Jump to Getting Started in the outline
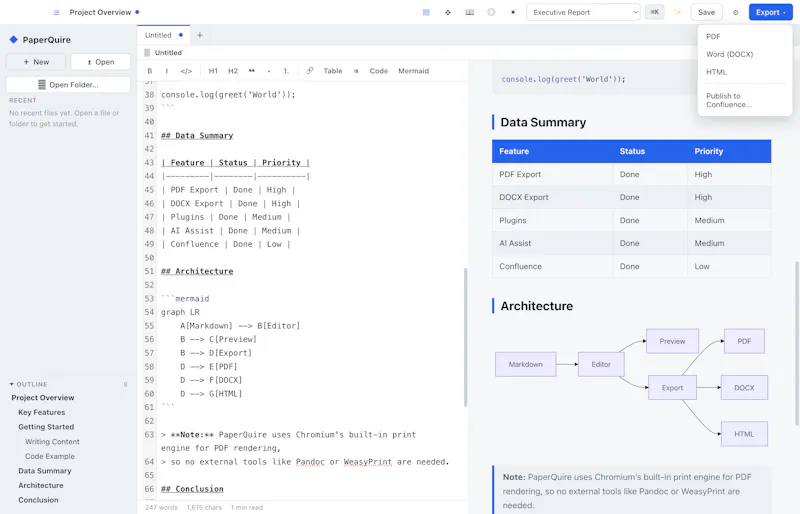800x514 pixels. click(46, 427)
